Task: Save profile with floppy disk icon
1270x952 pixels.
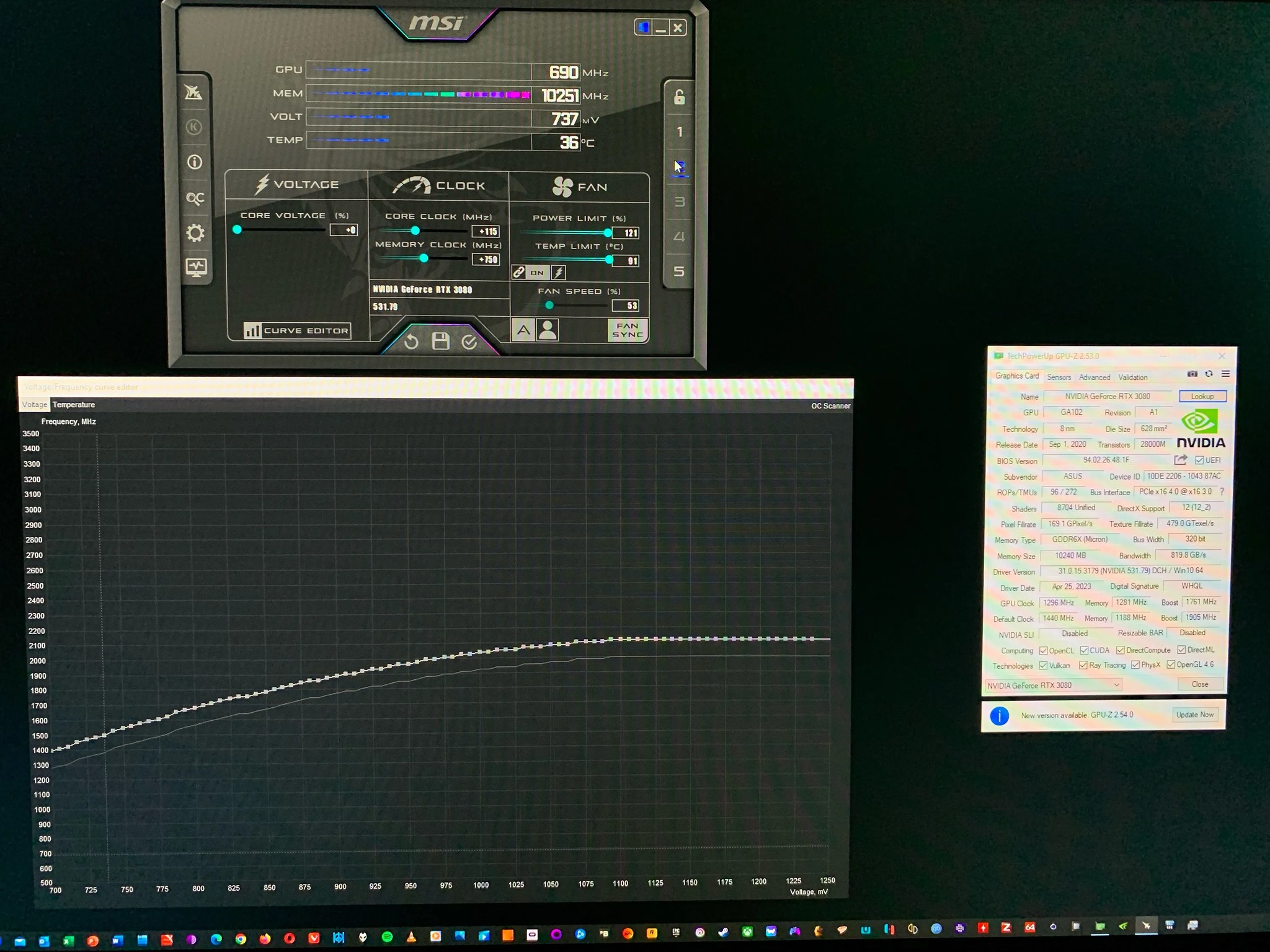Action: pyautogui.click(x=440, y=341)
